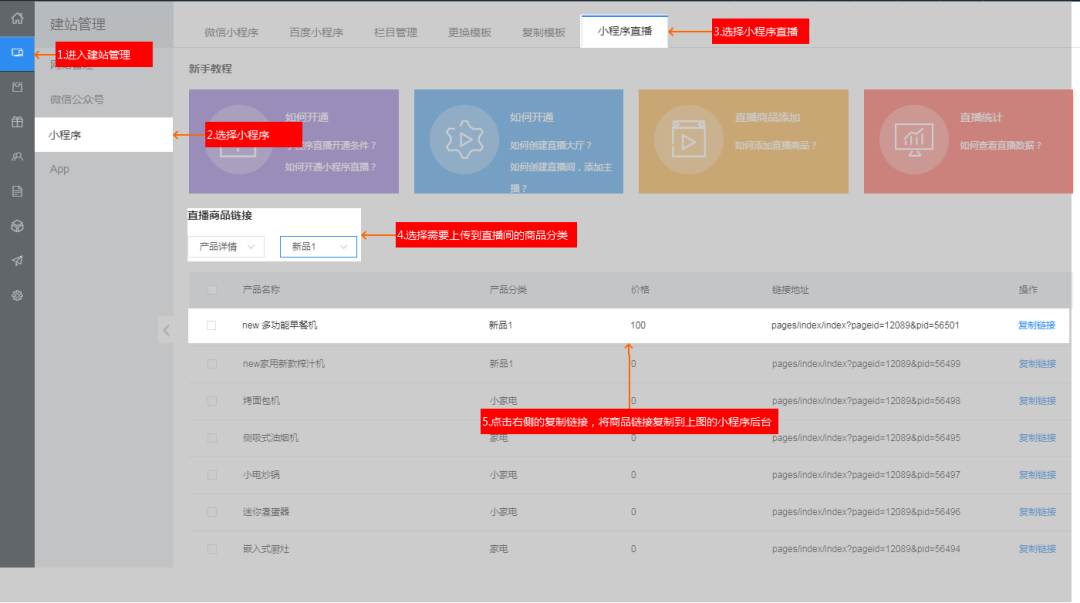Click the gift box icon in sidebar
The height and width of the screenshot is (603, 1080).
click(16, 122)
